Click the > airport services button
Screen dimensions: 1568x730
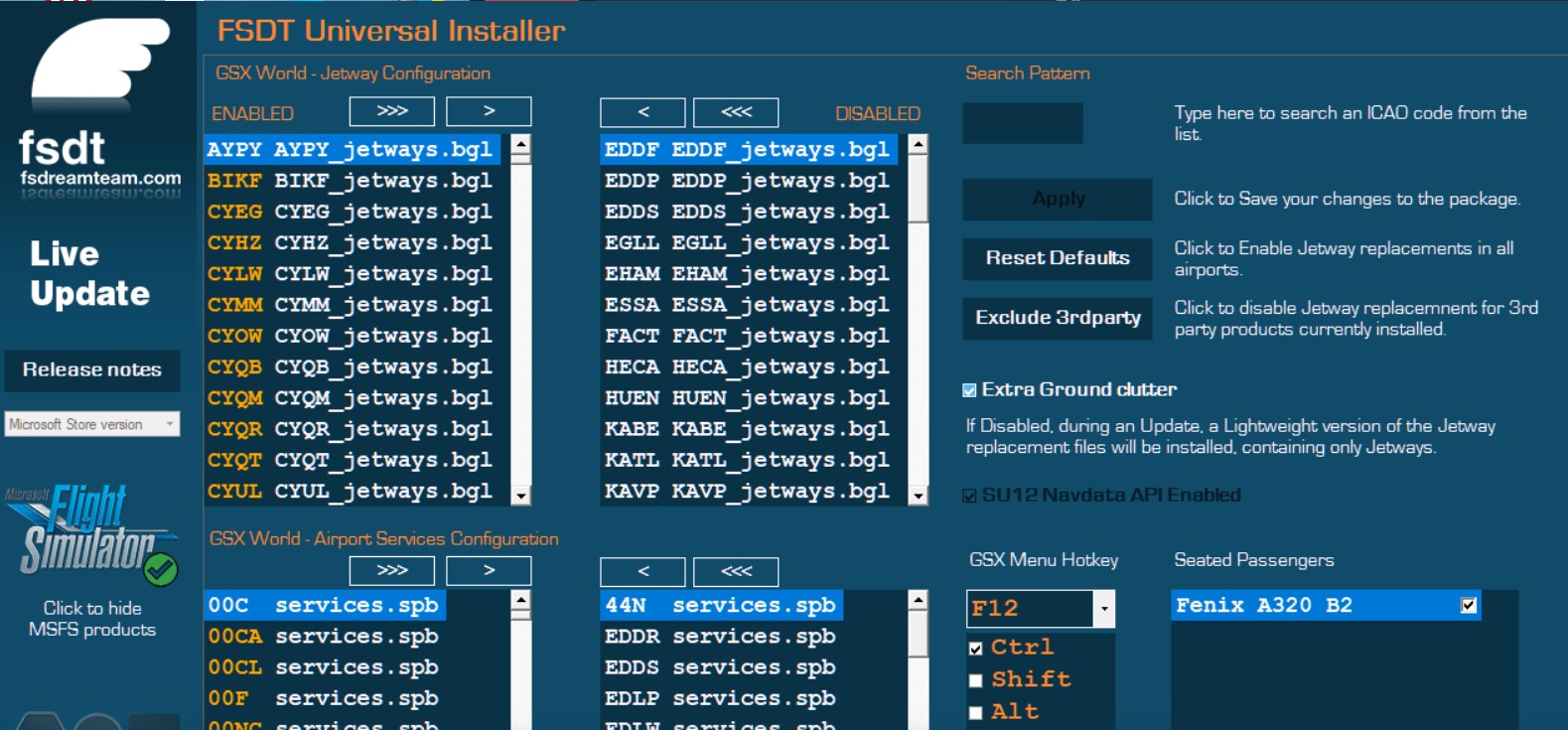pos(489,570)
